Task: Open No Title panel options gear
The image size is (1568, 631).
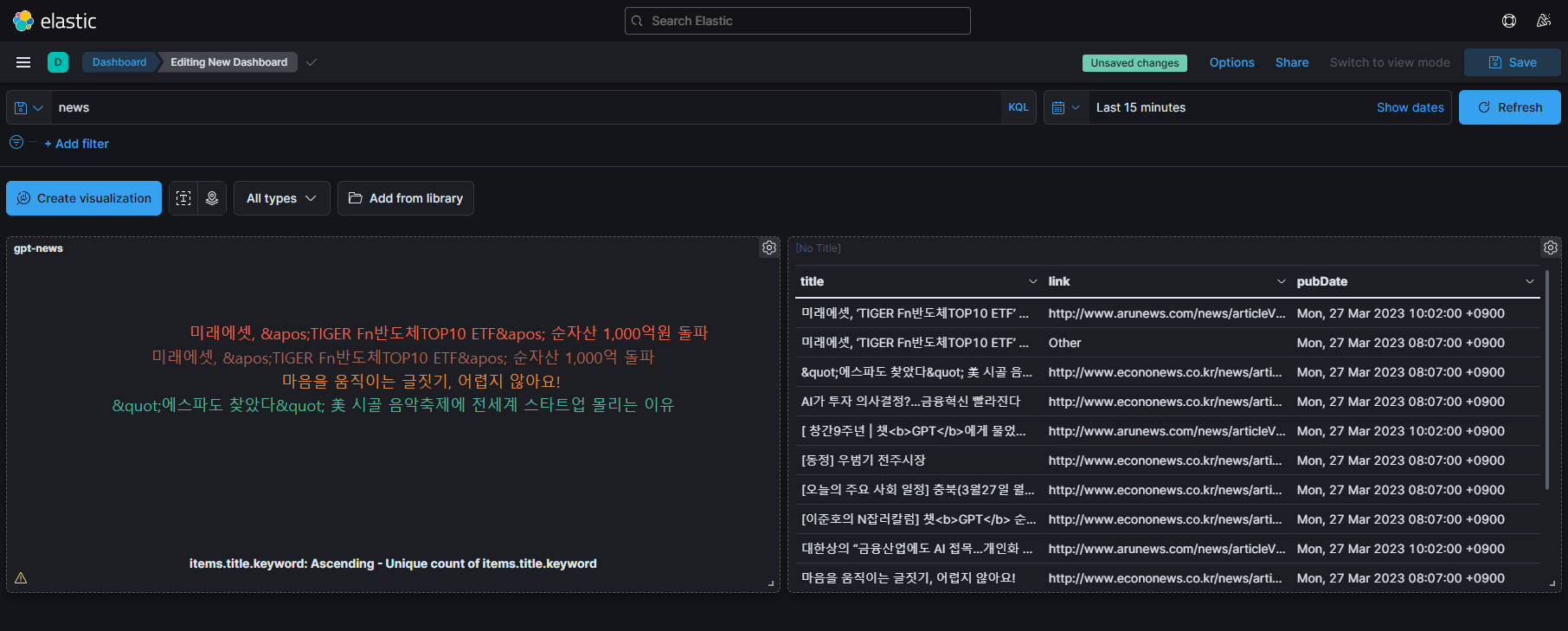Action: pos(1551,248)
